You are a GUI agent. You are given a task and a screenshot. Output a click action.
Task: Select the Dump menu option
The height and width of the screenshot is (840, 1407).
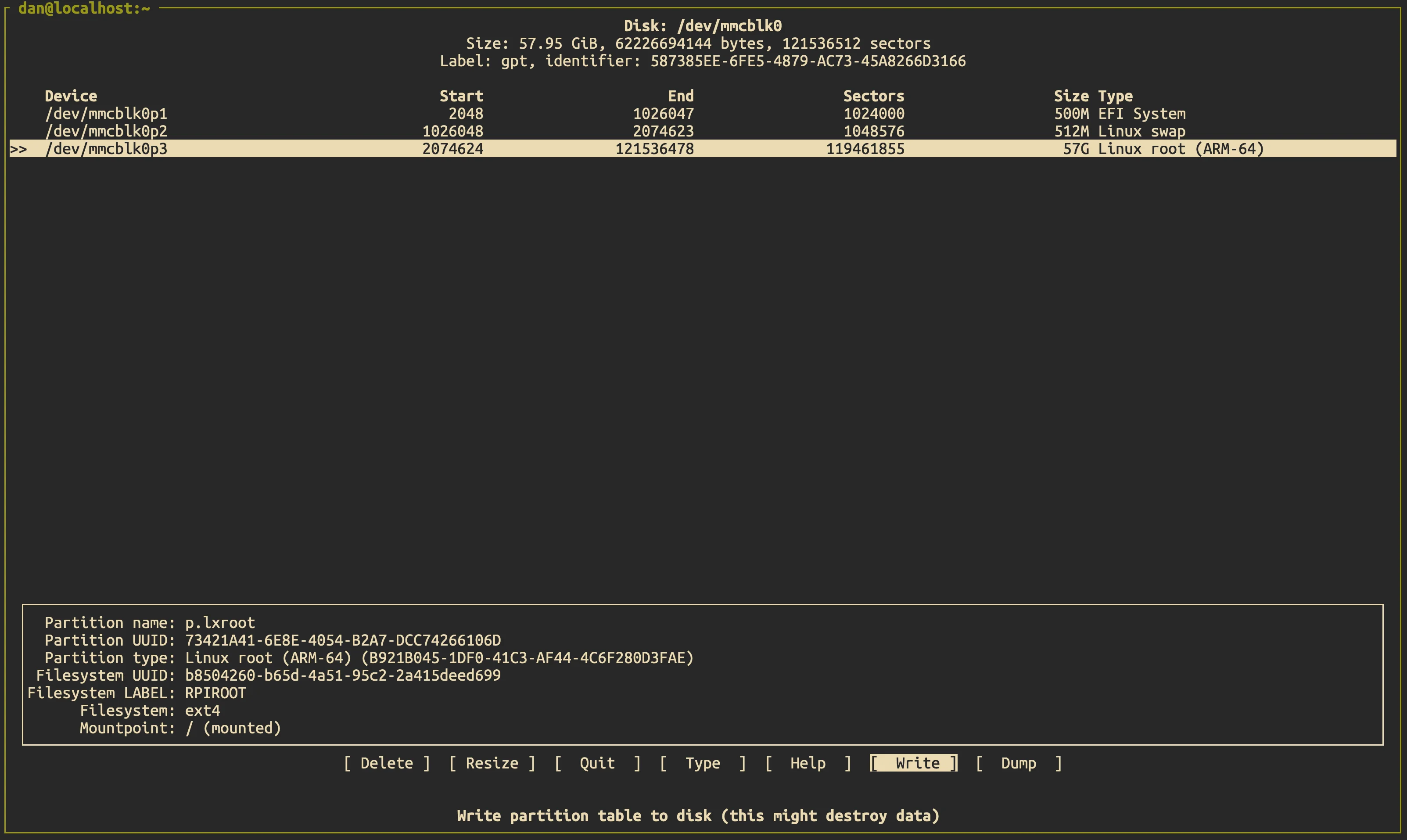1018,763
